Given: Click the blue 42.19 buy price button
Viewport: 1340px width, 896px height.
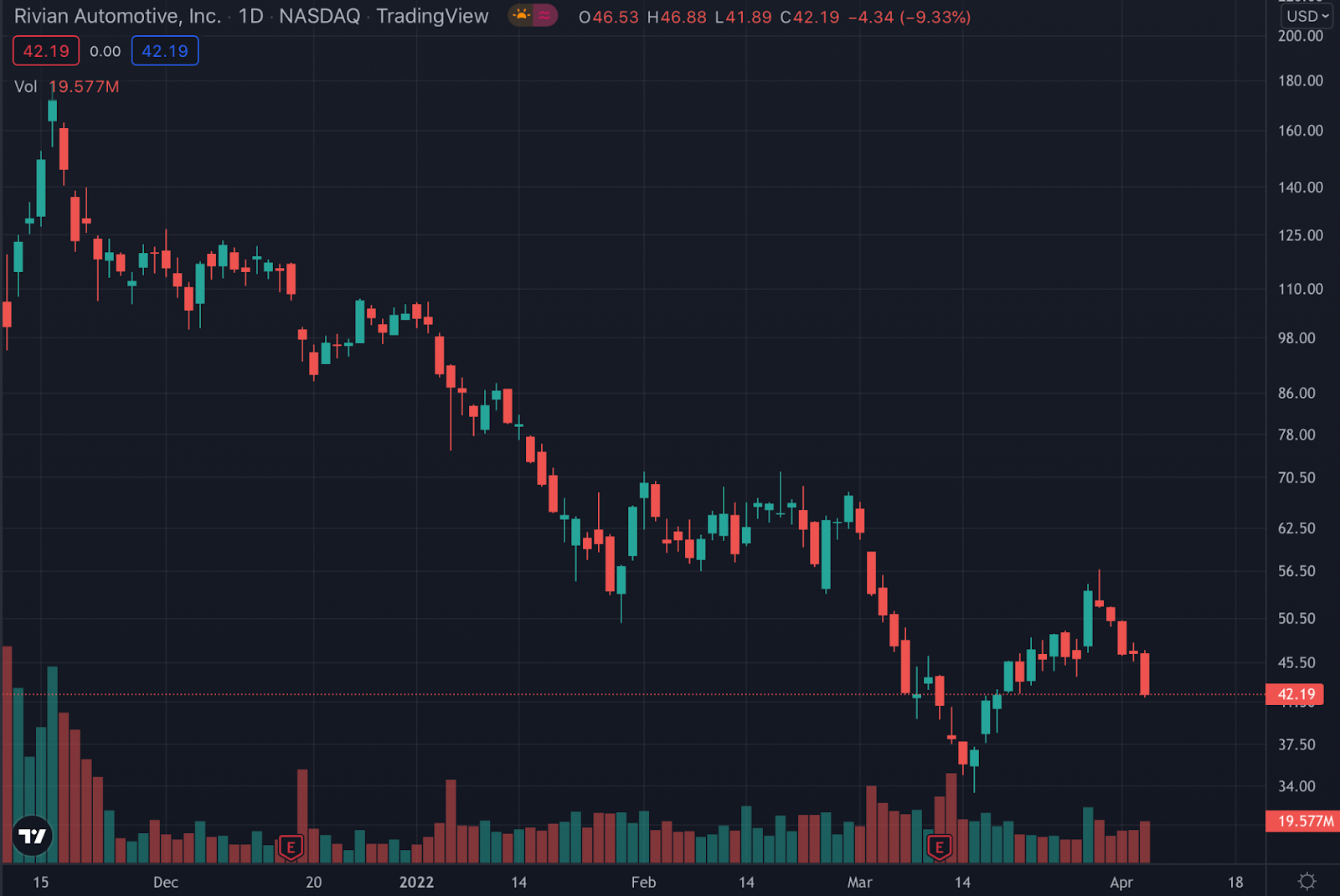Looking at the screenshot, I should coord(165,51).
